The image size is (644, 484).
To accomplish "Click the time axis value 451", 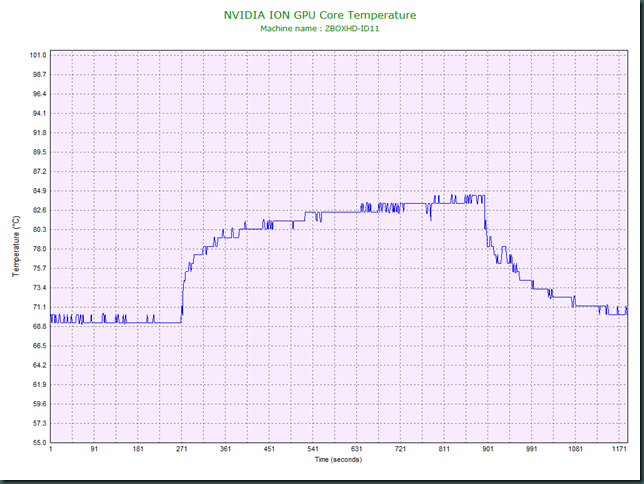I will tap(269, 449).
